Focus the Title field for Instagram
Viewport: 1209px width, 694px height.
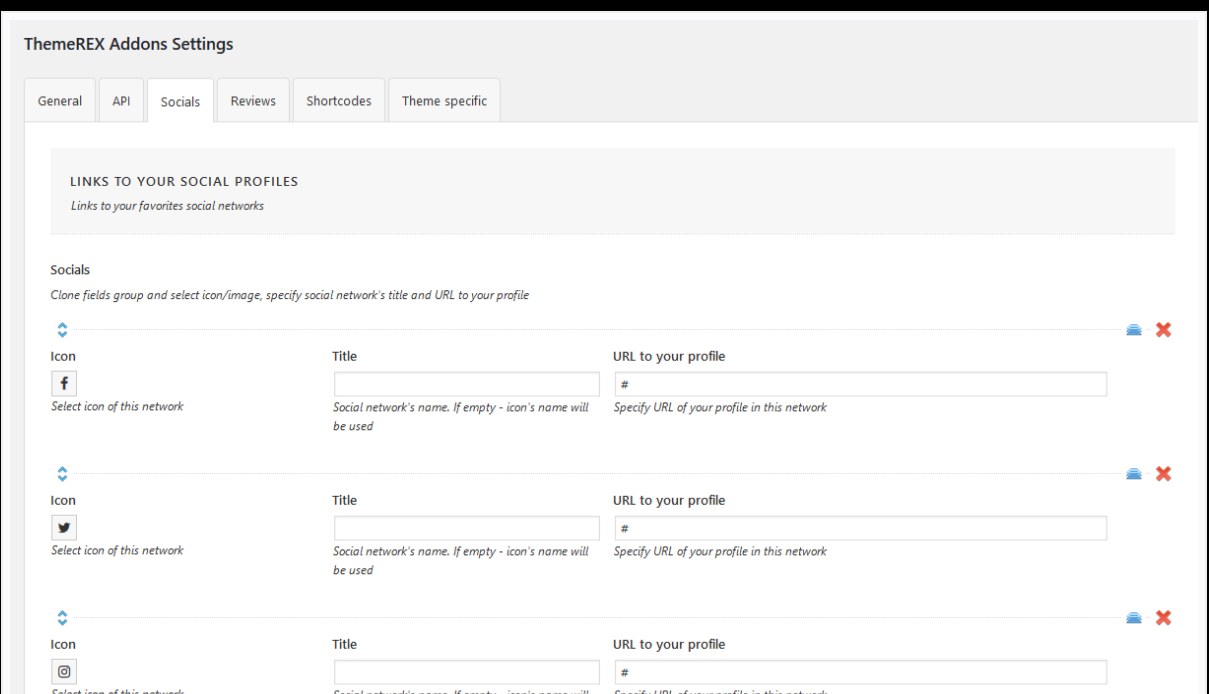466,672
